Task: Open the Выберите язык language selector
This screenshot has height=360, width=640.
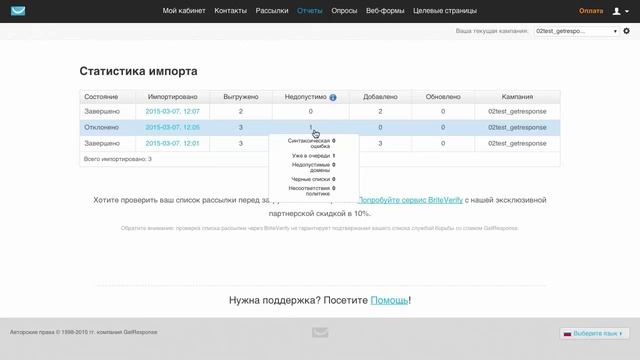Action: point(594,333)
